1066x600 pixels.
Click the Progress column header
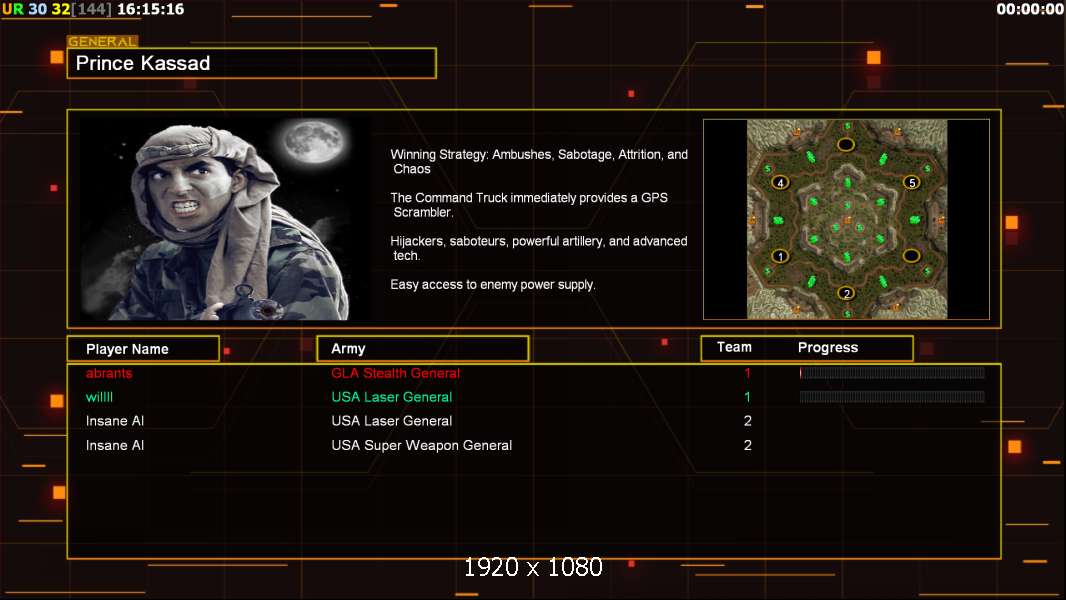[827, 347]
